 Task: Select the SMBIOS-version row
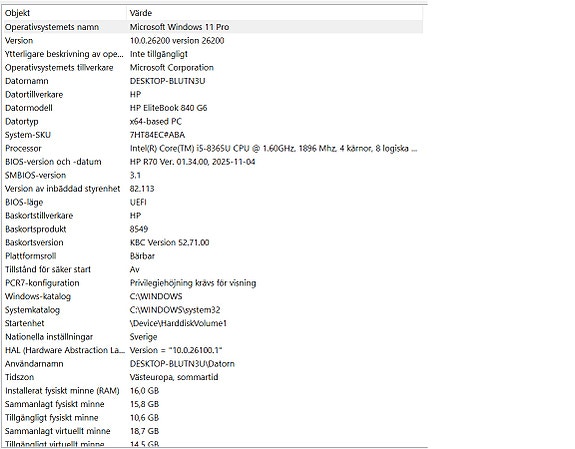point(212,175)
